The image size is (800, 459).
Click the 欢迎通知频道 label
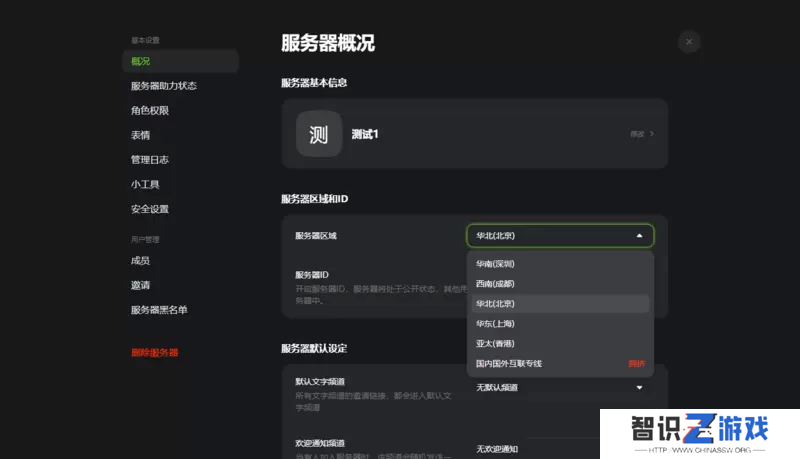(320, 443)
